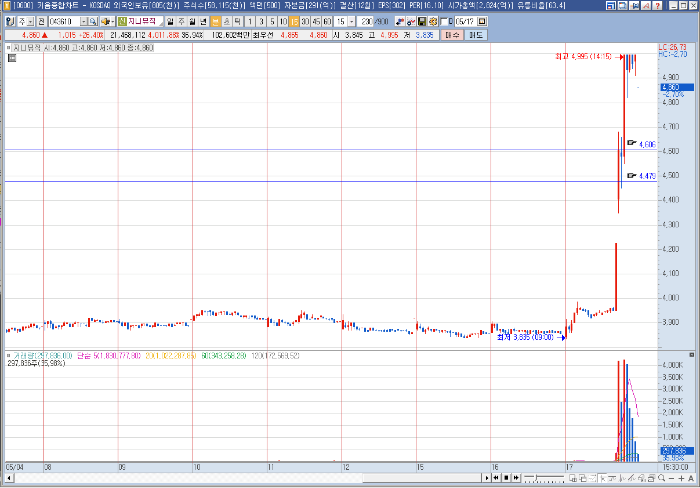The width and height of the screenshot is (700, 488).
Task: Open chart settings gear icon
Action: (x=433, y=21)
